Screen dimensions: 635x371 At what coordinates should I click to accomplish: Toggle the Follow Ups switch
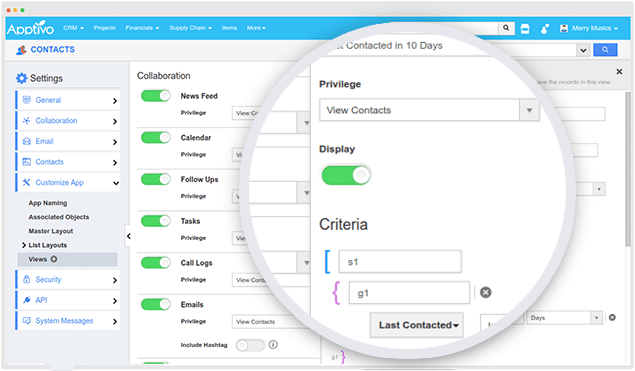click(x=156, y=179)
